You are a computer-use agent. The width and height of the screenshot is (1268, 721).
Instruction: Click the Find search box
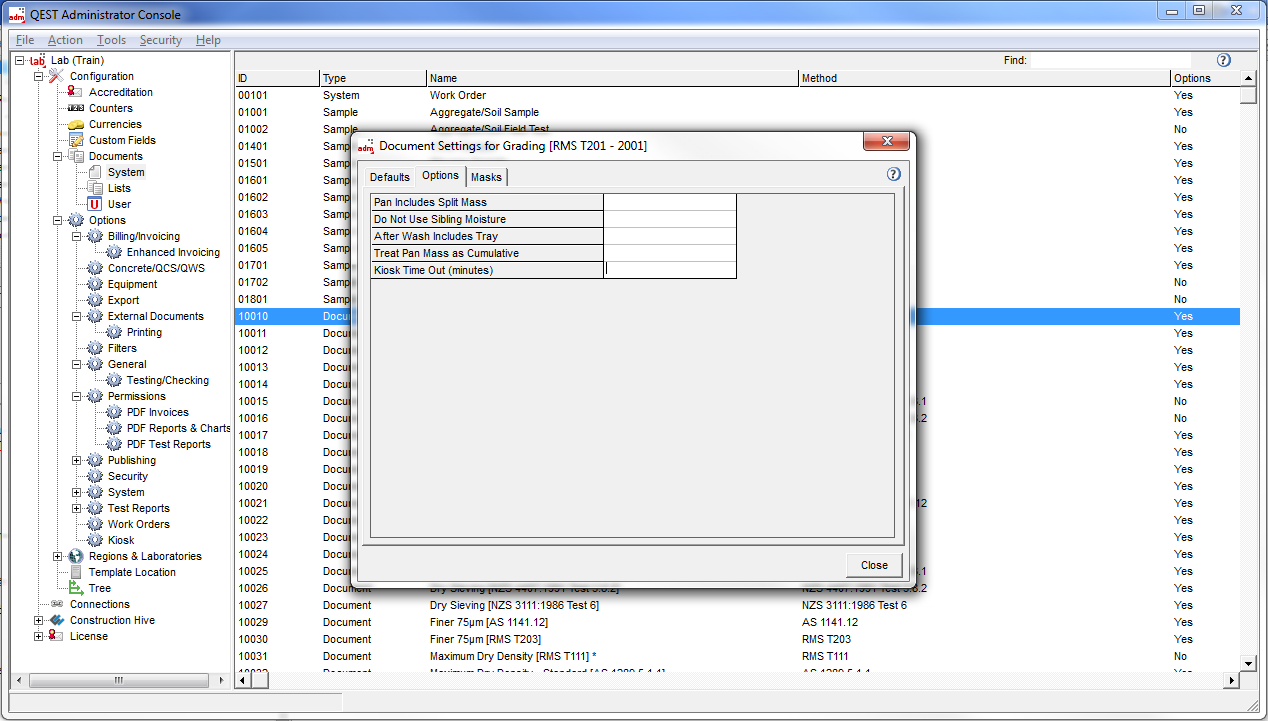click(1110, 60)
